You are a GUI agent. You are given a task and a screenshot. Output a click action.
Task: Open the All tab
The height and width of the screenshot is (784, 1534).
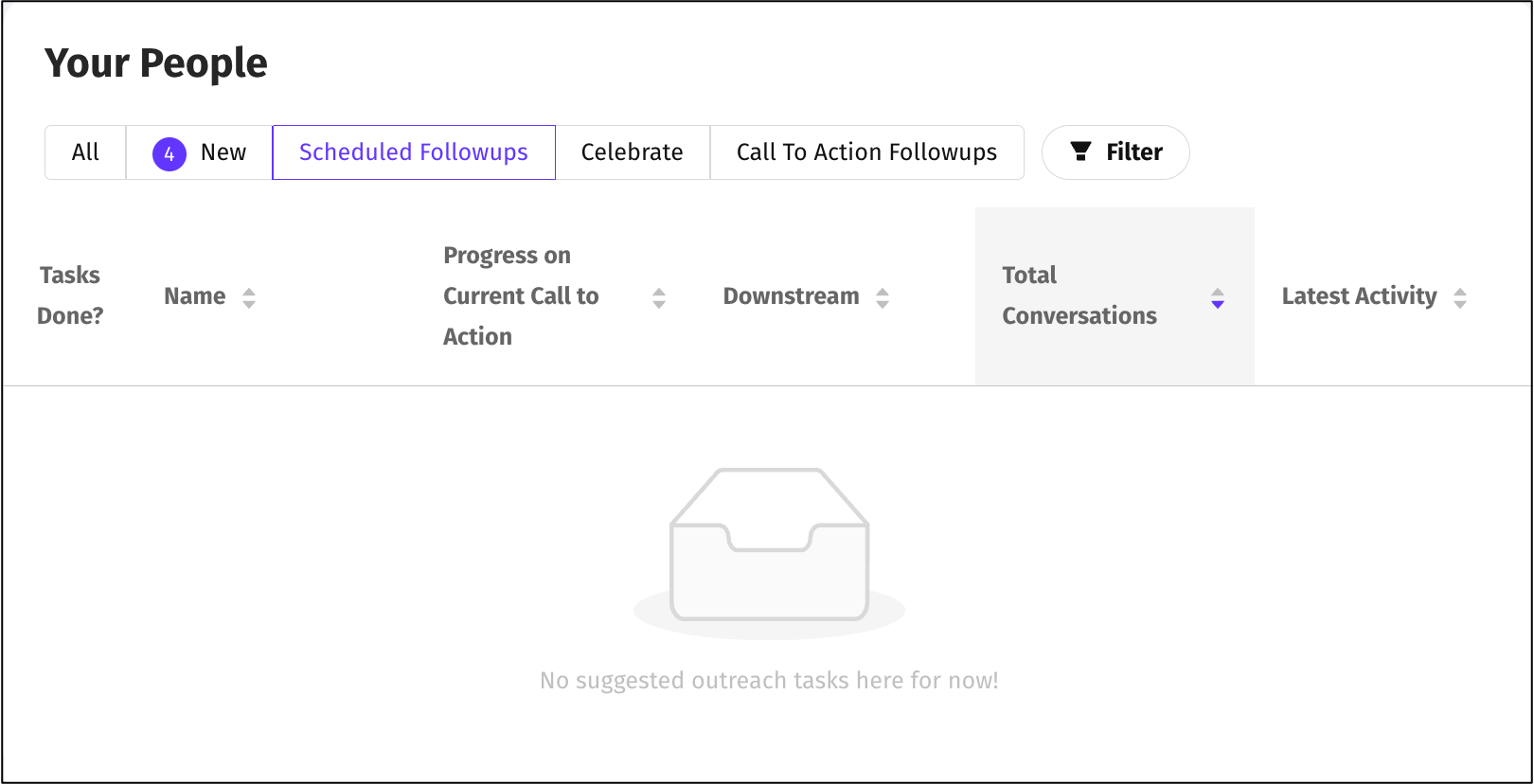[85, 152]
